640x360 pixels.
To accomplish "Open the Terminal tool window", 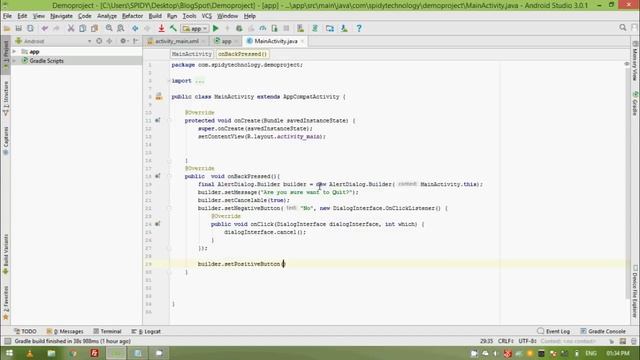I will tap(107, 331).
